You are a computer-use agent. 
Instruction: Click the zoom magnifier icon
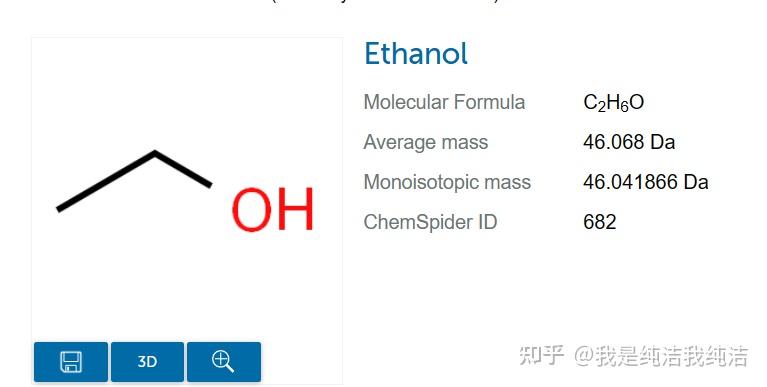[x=224, y=362]
